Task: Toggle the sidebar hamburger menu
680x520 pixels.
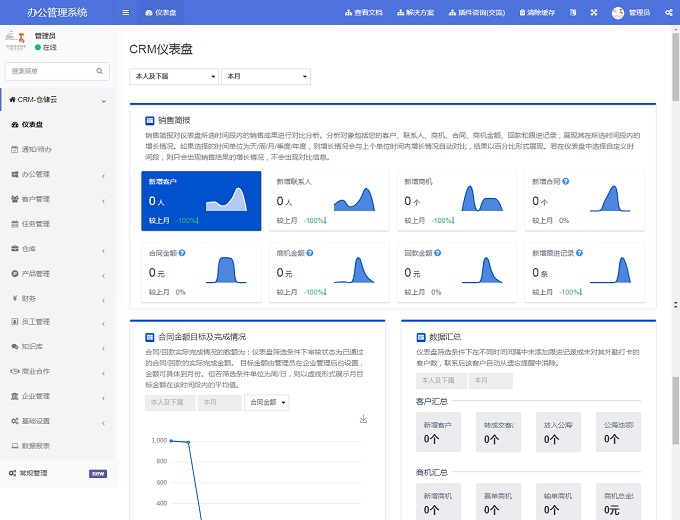Action: [125, 13]
